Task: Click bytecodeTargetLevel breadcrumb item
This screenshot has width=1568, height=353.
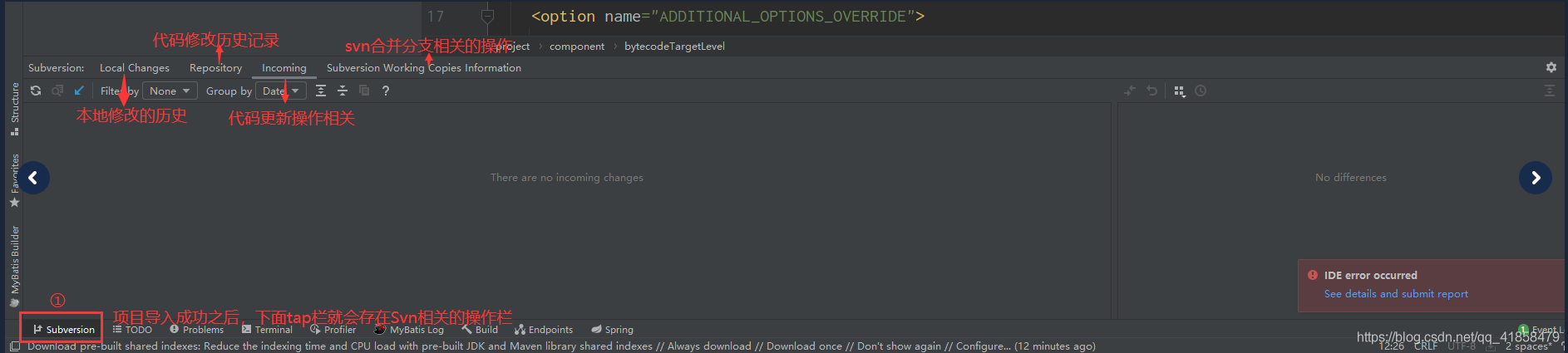Action: point(674,47)
